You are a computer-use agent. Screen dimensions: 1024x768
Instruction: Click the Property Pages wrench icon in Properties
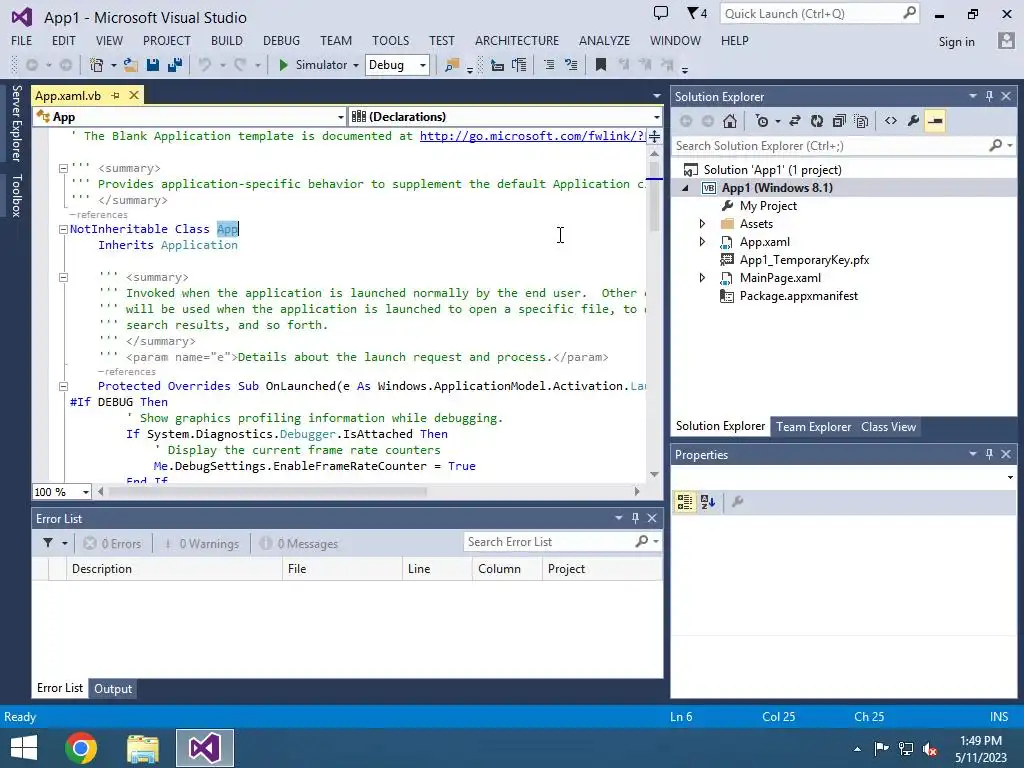tap(738, 502)
